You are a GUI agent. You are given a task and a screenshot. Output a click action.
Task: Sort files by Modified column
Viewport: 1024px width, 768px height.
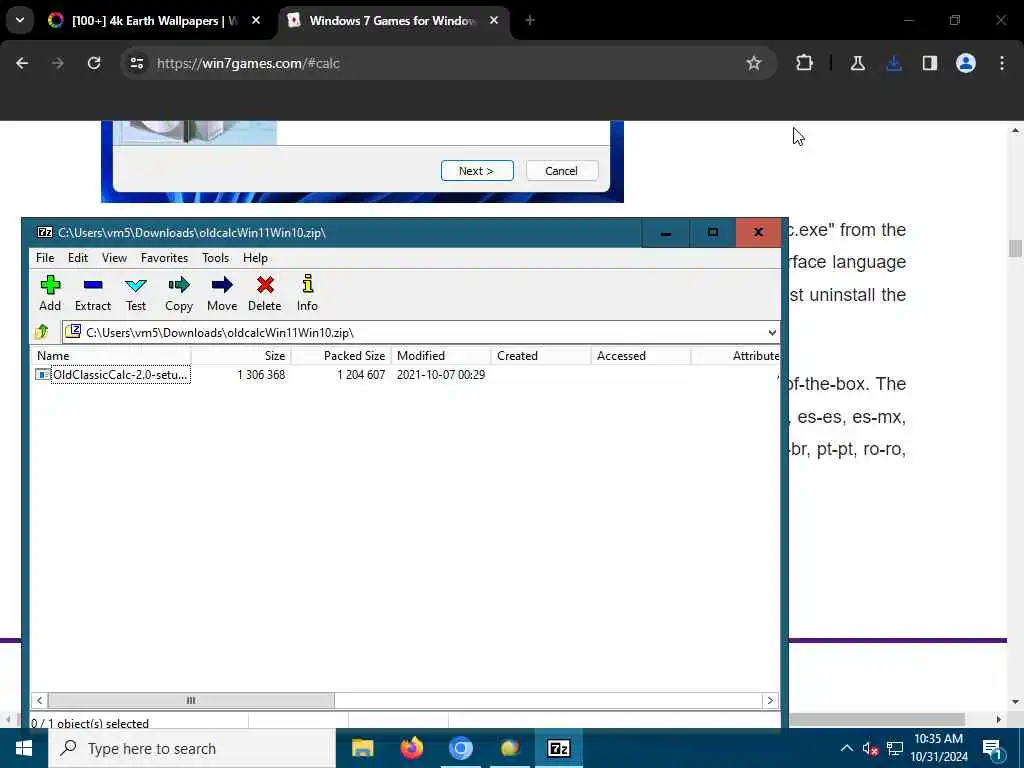click(441, 356)
